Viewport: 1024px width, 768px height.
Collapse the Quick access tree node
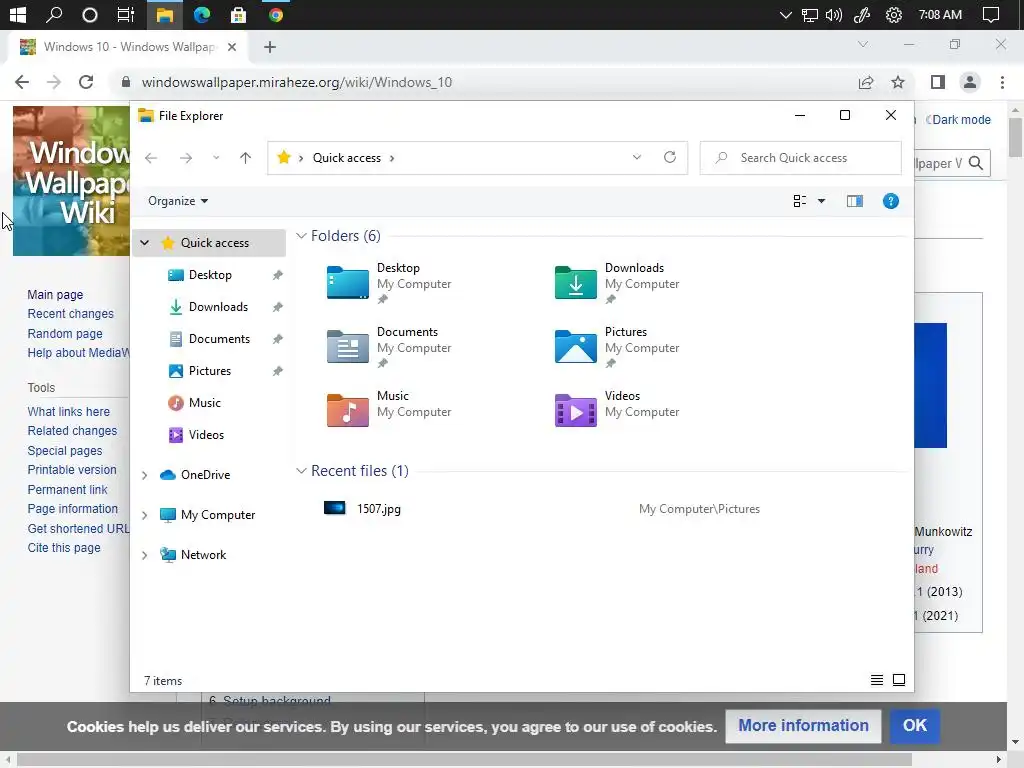[144, 242]
